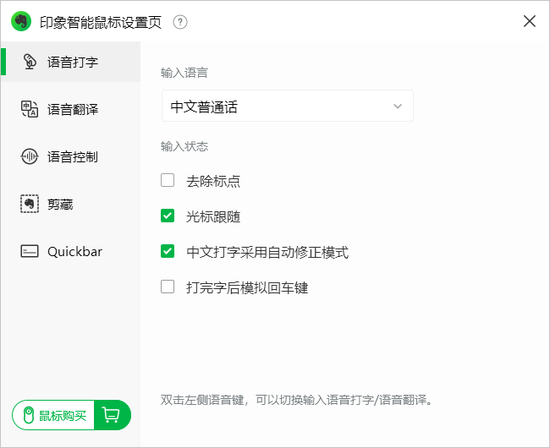
Task: Expand the 输入语言 dropdown chevron
Action: [x=397, y=106]
